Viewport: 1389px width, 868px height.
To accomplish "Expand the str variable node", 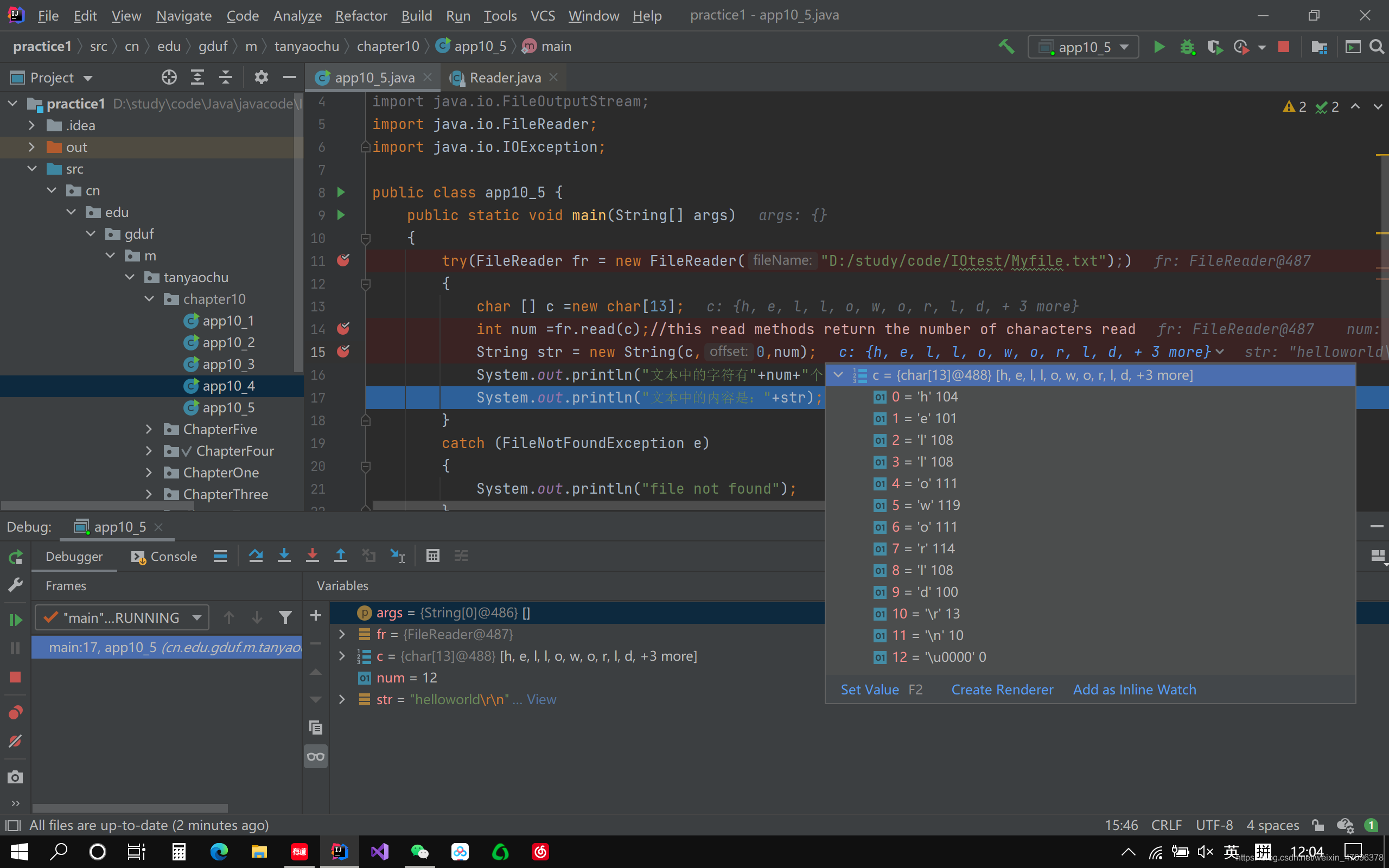I will (342, 699).
